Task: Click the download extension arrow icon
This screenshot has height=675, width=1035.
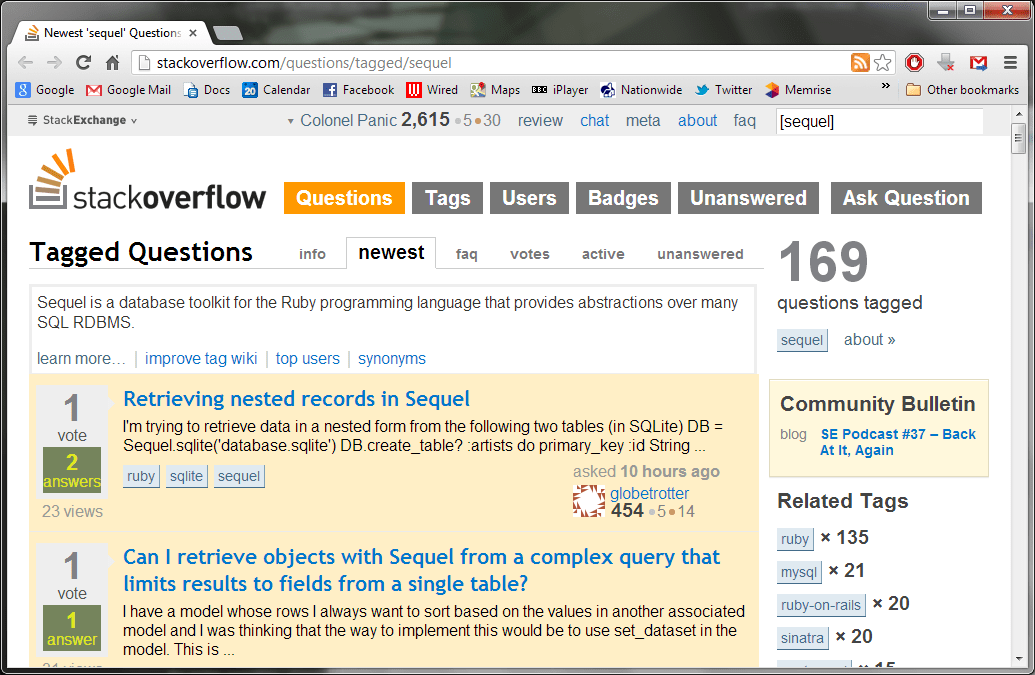Action: (946, 63)
